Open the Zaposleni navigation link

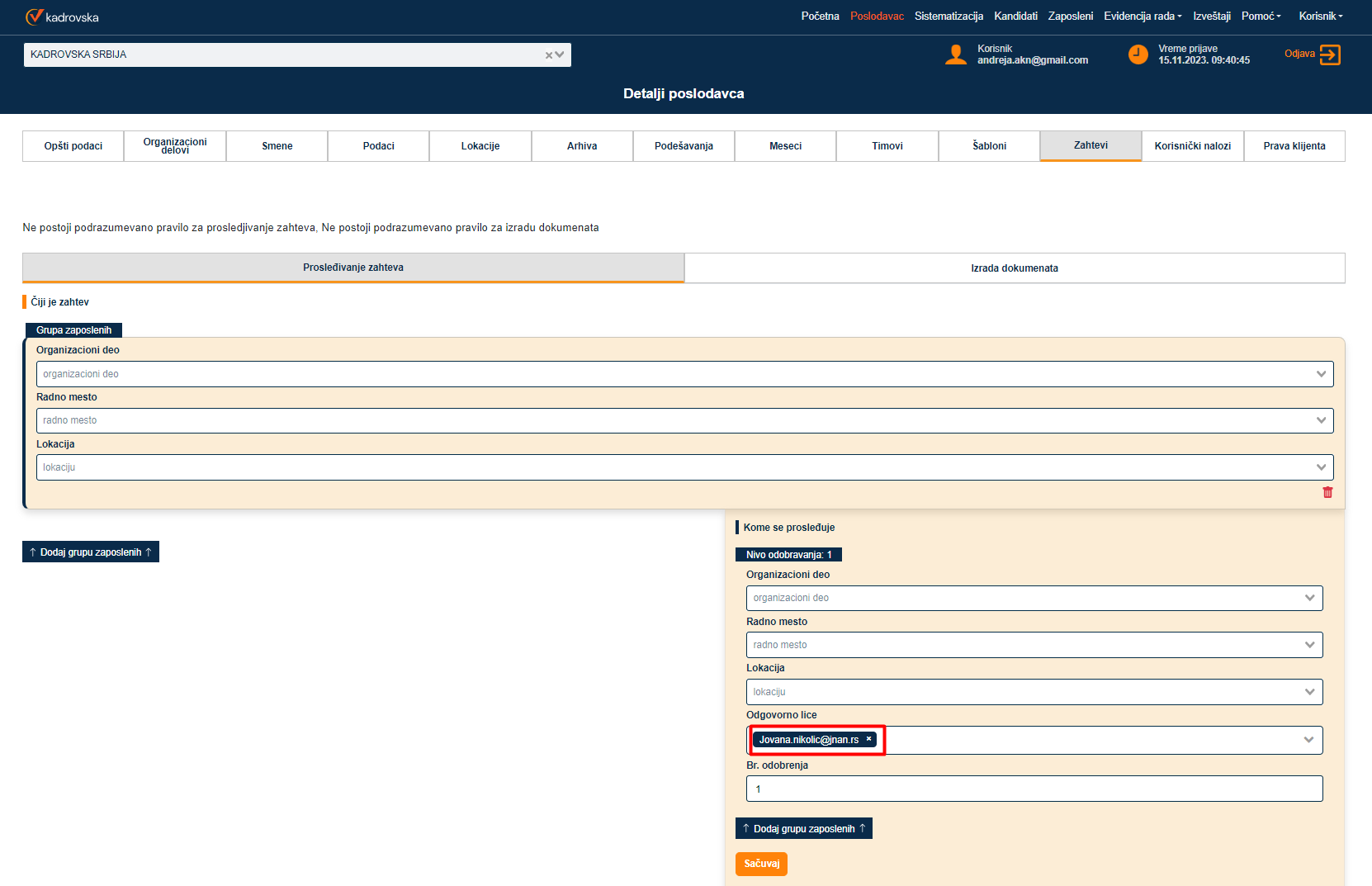tap(1070, 17)
